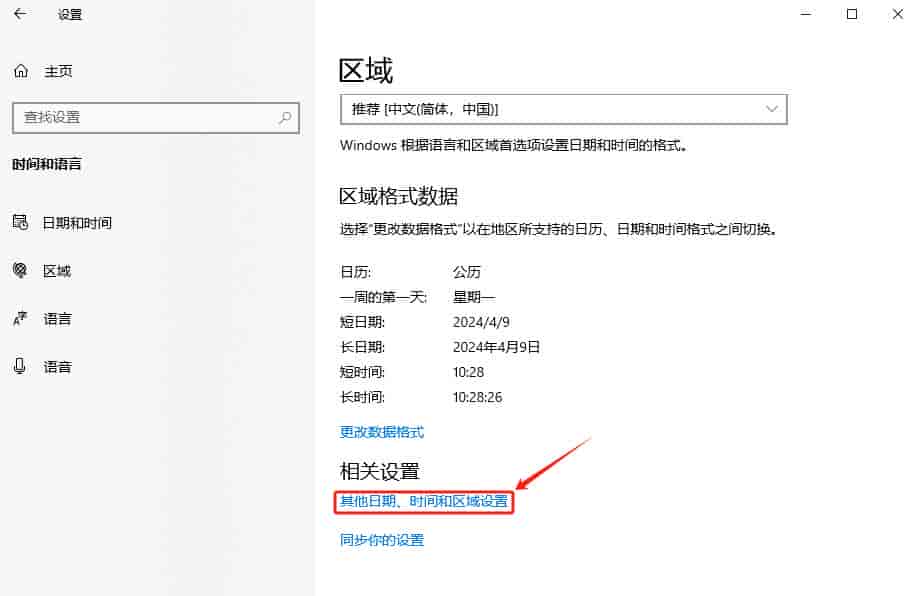Click the 公历 calendar value
This screenshot has width=917, height=596.
point(466,272)
